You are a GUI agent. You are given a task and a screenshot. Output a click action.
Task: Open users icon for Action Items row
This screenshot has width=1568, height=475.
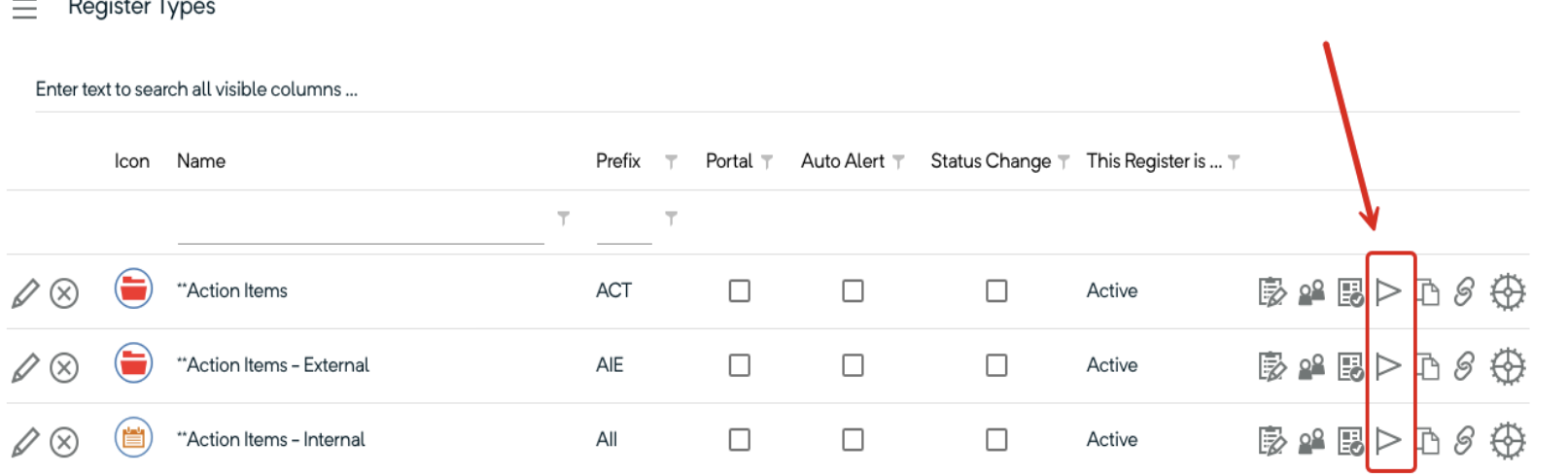tap(1311, 291)
